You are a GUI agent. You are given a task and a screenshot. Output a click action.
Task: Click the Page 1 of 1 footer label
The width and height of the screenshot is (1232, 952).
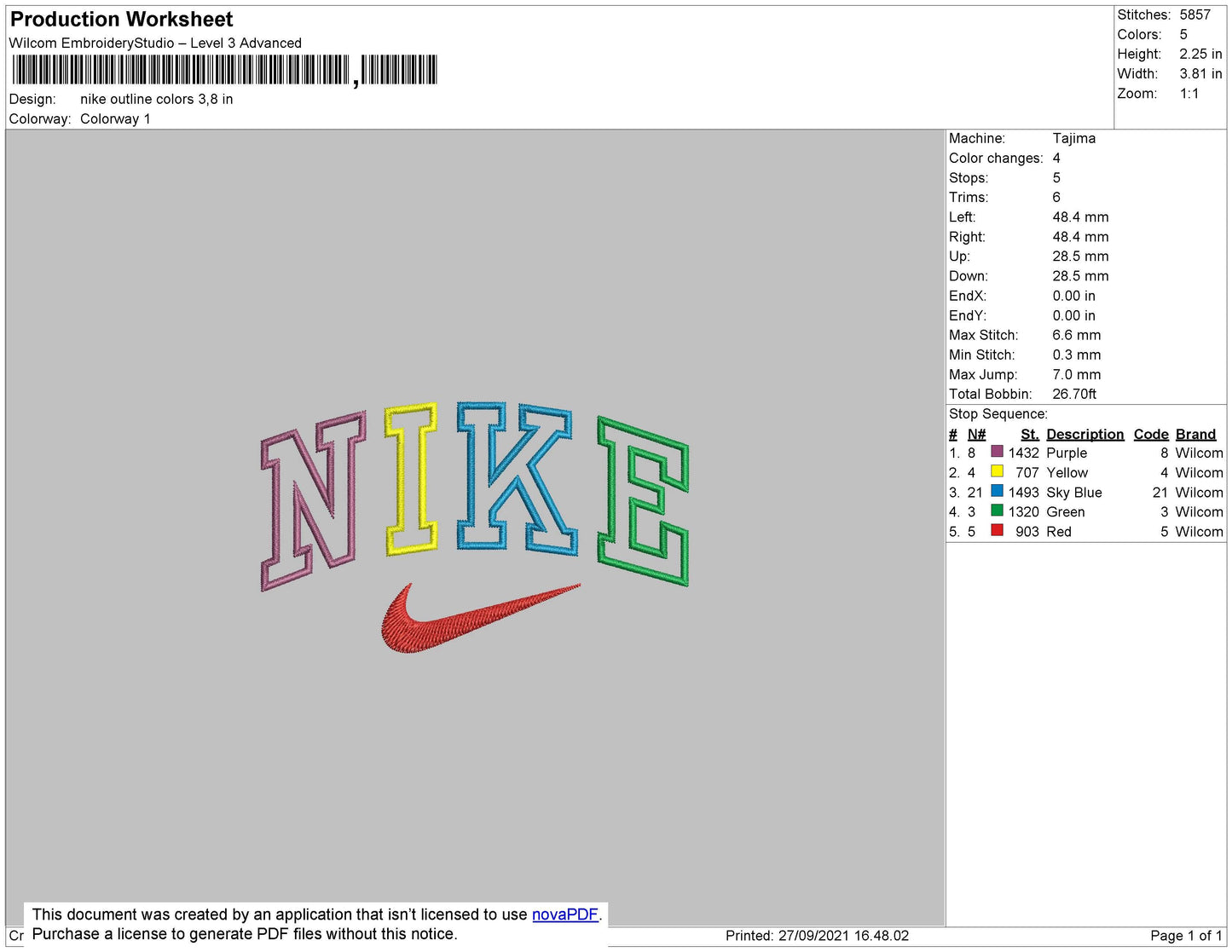click(x=1183, y=935)
